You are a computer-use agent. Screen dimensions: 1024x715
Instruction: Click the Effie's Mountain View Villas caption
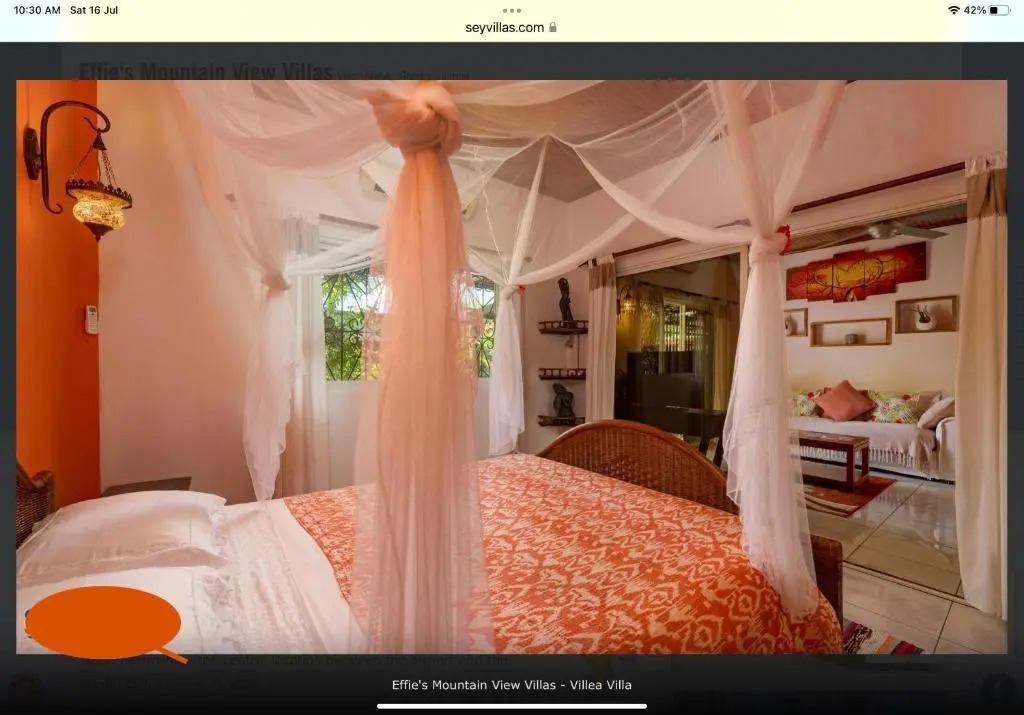(x=511, y=685)
